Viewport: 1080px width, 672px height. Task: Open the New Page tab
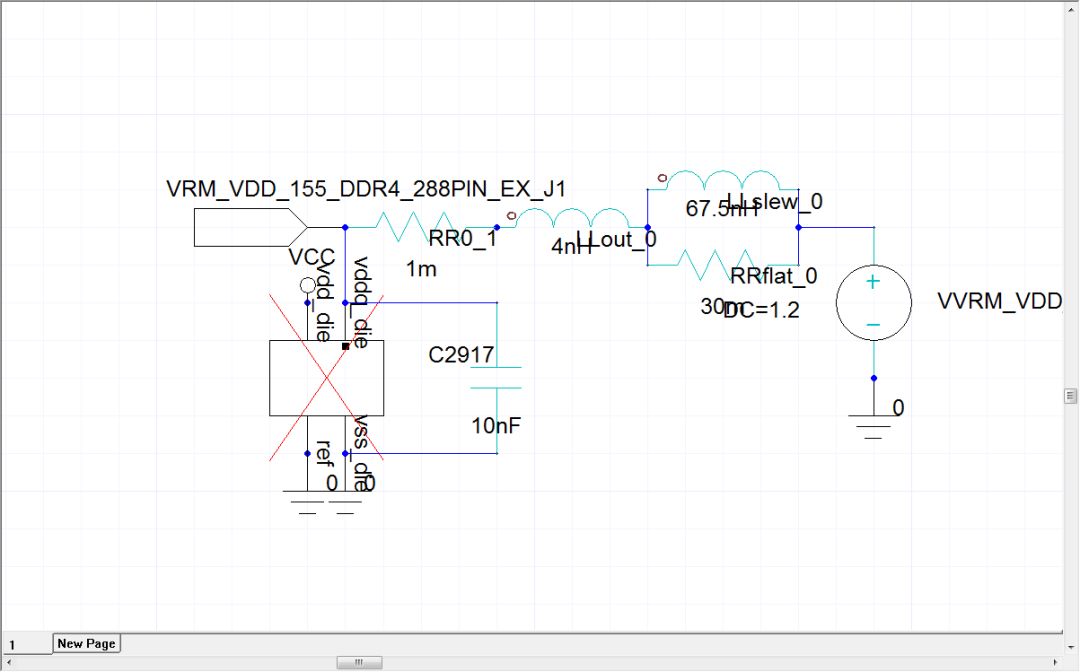[x=86, y=644]
